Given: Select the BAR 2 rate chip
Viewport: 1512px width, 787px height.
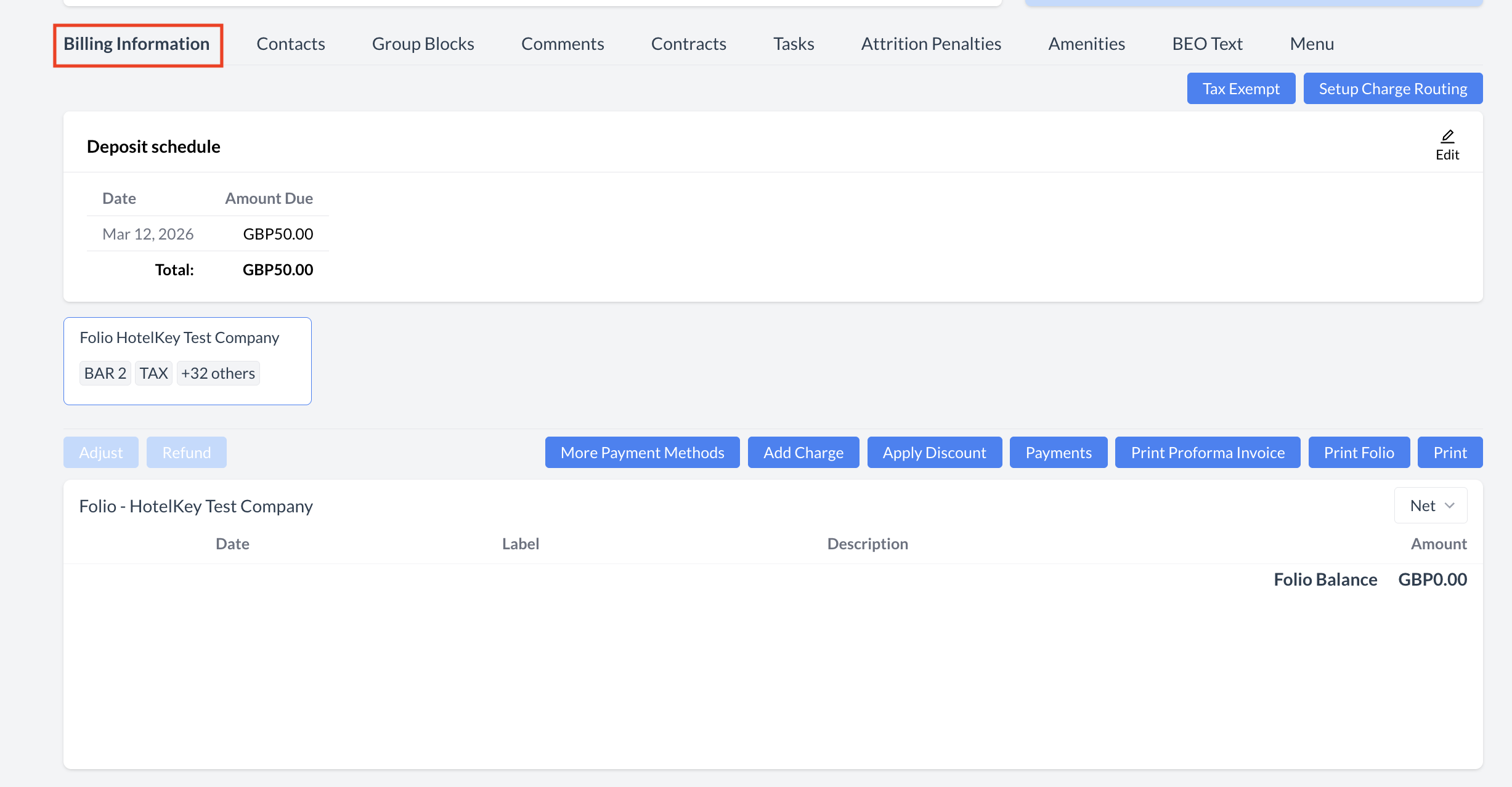Looking at the screenshot, I should tap(105, 373).
